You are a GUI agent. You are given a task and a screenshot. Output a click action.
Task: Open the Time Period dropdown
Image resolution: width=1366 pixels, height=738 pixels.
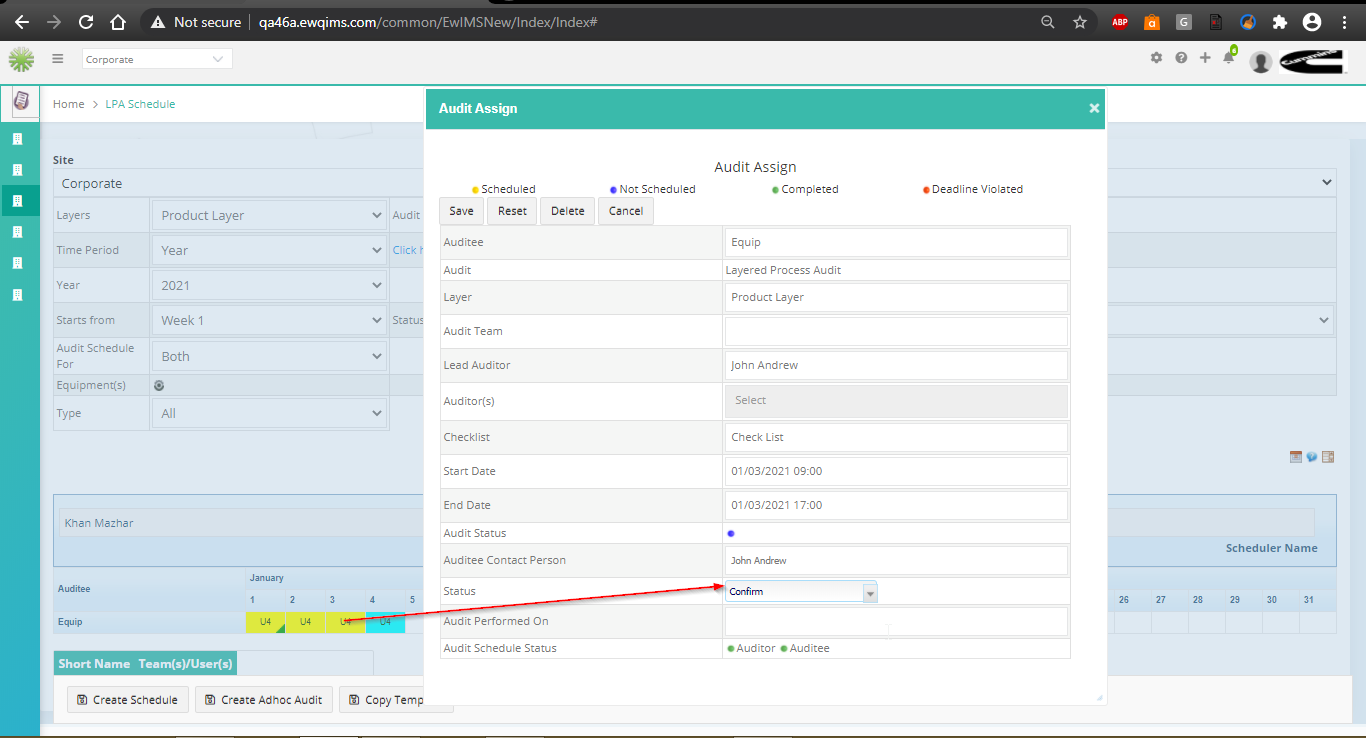coord(269,250)
